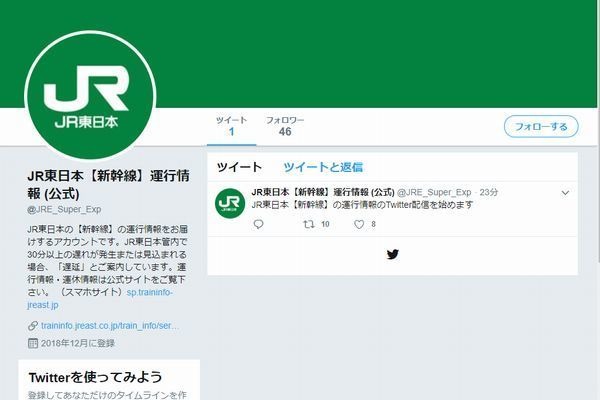Switch to the ツイートと返信 tab
Viewport: 600px width, 400px height.
pyautogui.click(x=323, y=167)
